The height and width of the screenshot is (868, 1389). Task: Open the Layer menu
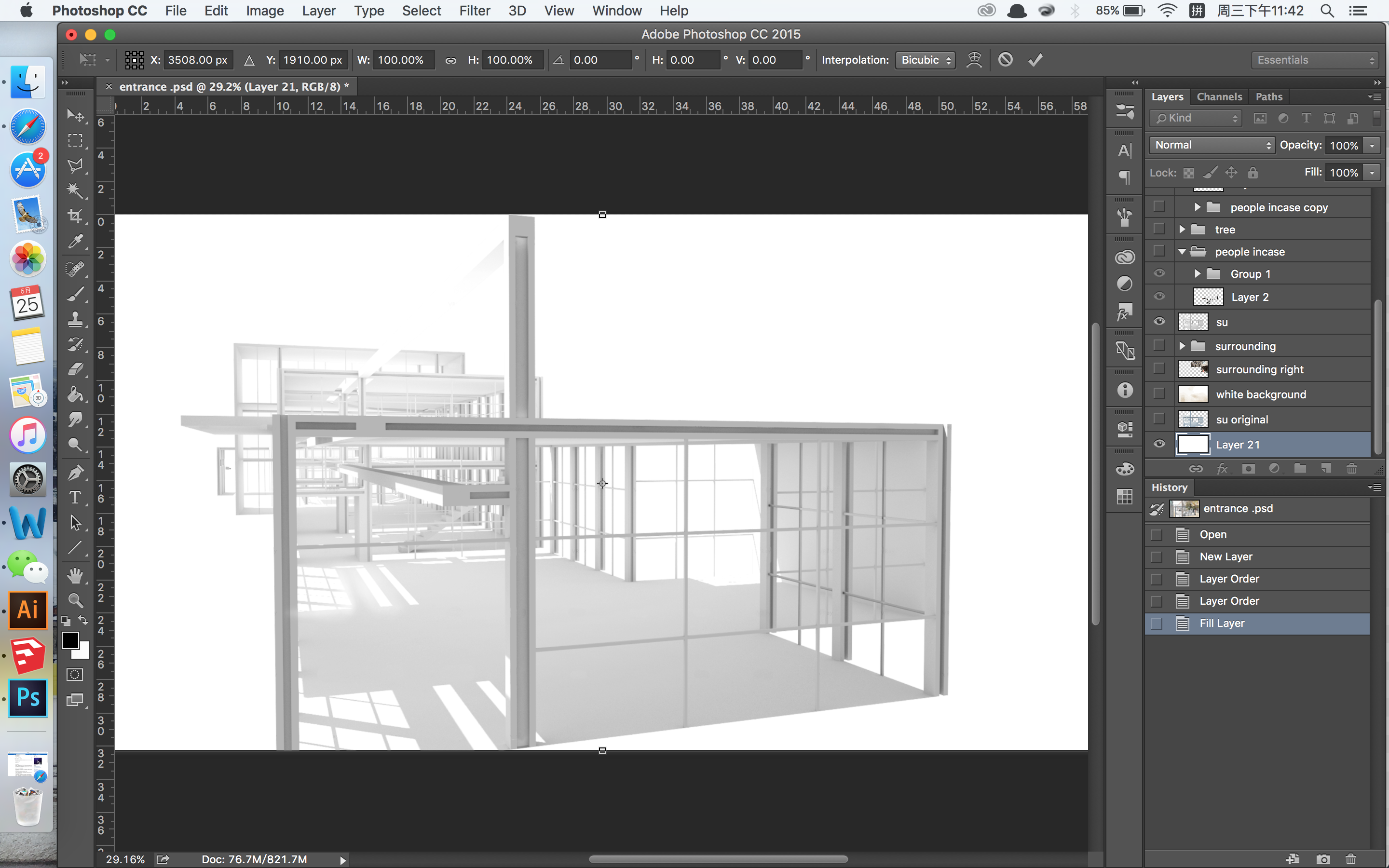coord(318,11)
